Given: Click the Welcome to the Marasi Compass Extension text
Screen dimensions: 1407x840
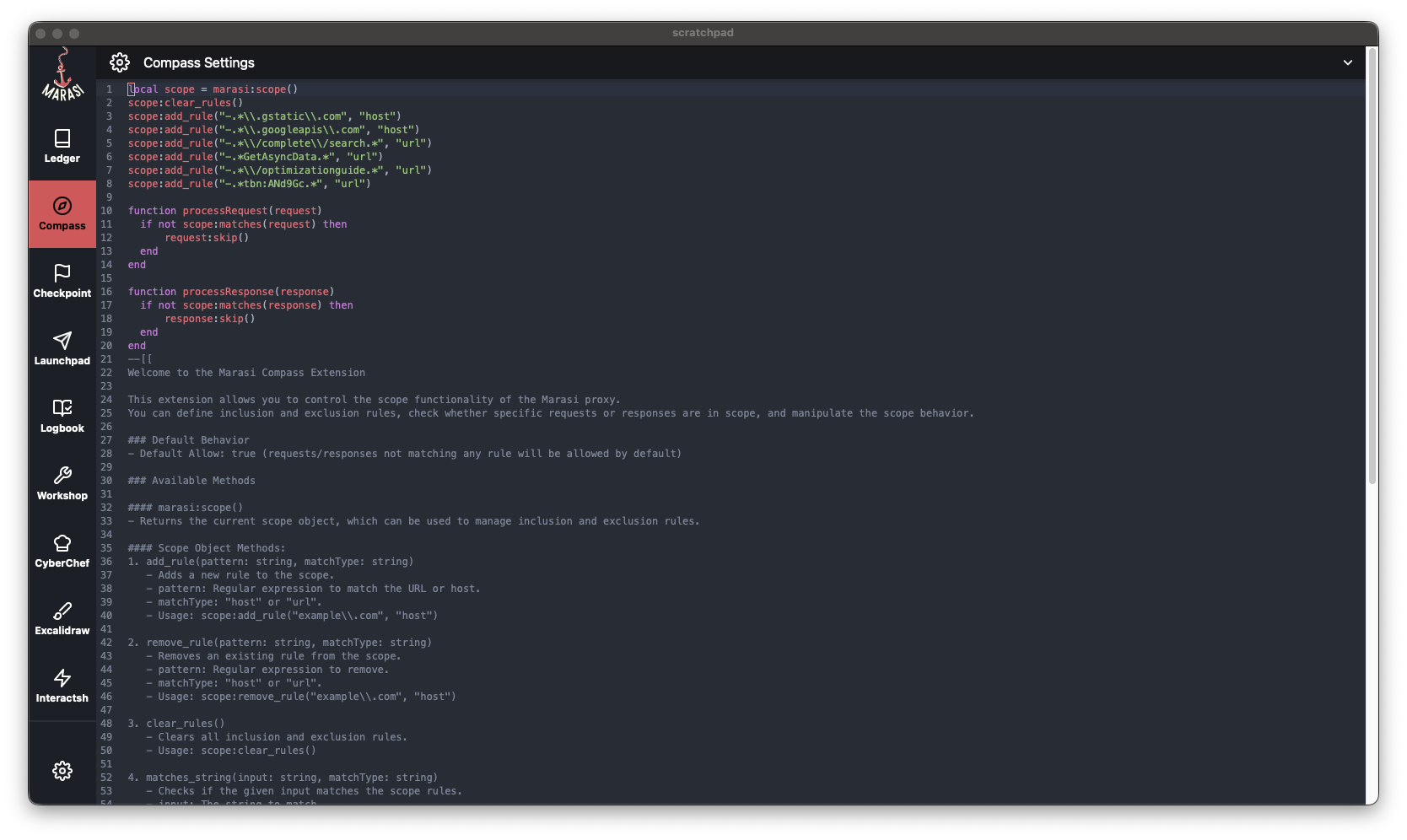Looking at the screenshot, I should [x=246, y=373].
